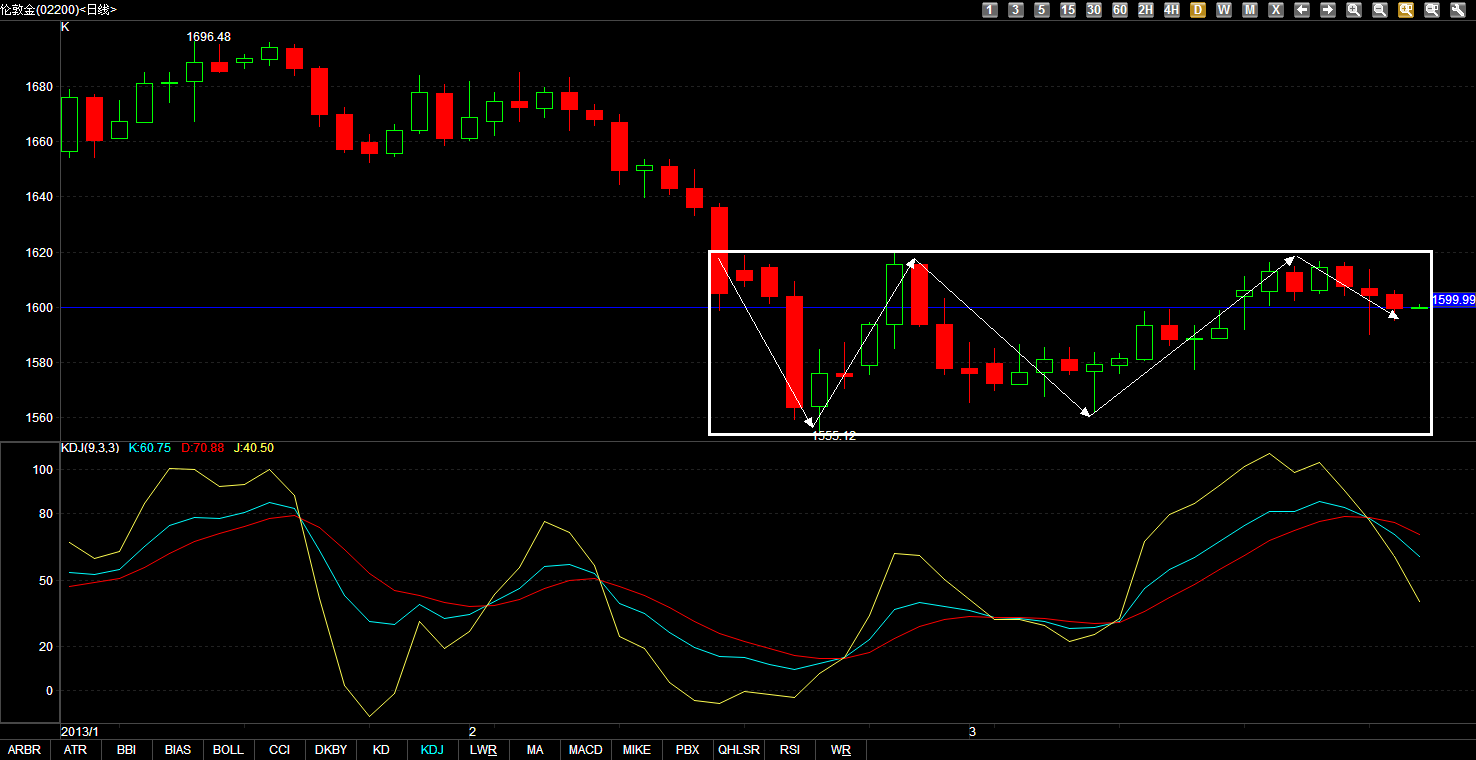The height and width of the screenshot is (760, 1476).
Task: Switch indicator to MACD tab
Action: (586, 750)
